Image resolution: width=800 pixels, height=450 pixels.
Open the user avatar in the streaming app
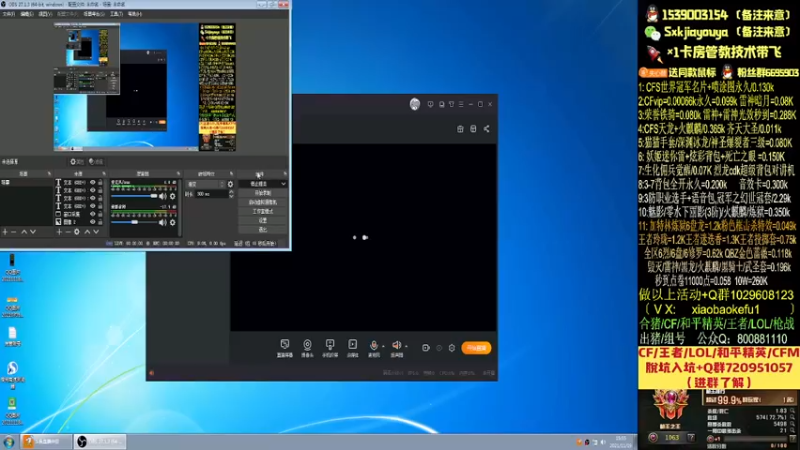[x=415, y=104]
